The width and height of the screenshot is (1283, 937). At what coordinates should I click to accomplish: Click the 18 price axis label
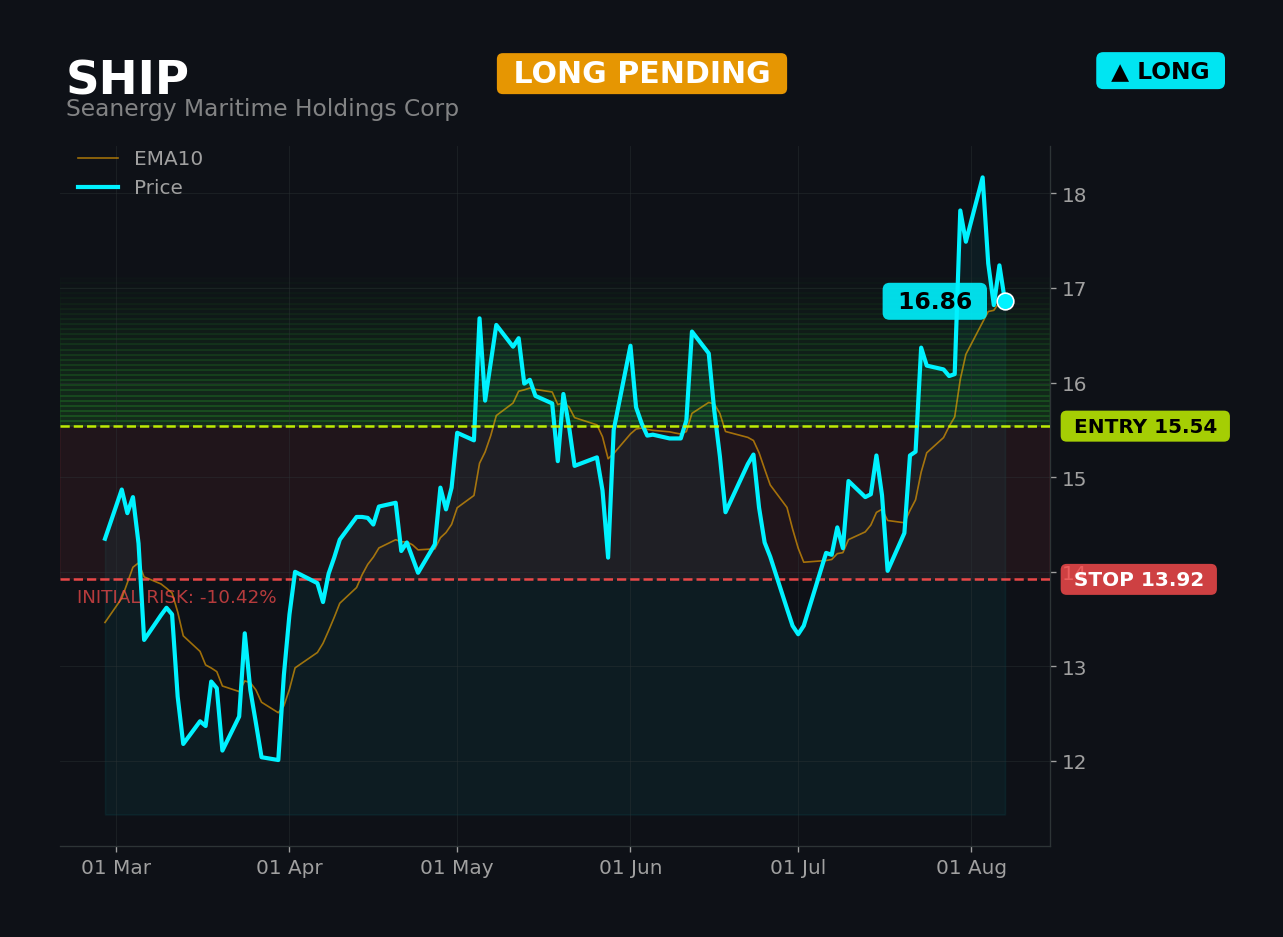tap(1074, 195)
